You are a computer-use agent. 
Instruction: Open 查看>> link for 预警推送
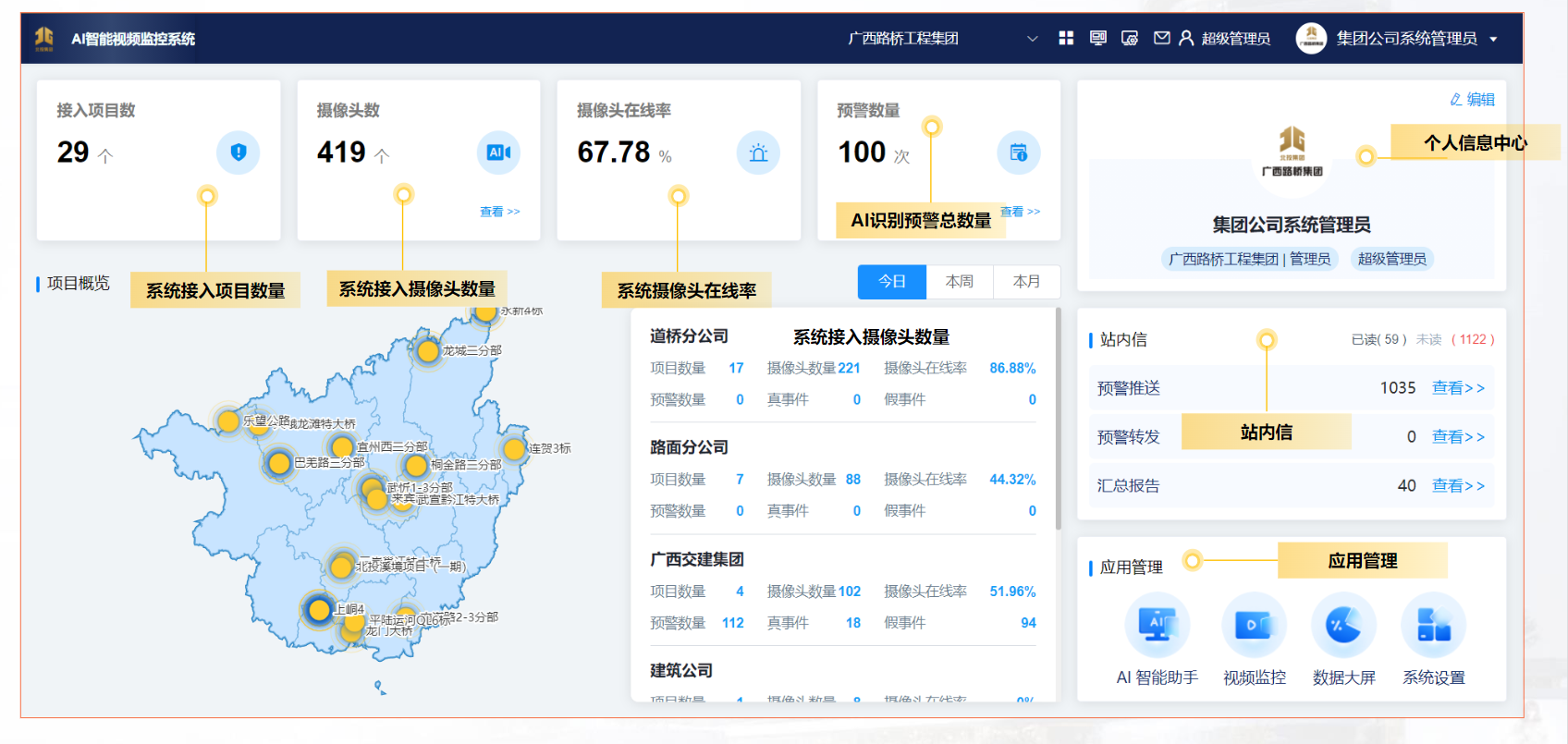click(x=1458, y=388)
